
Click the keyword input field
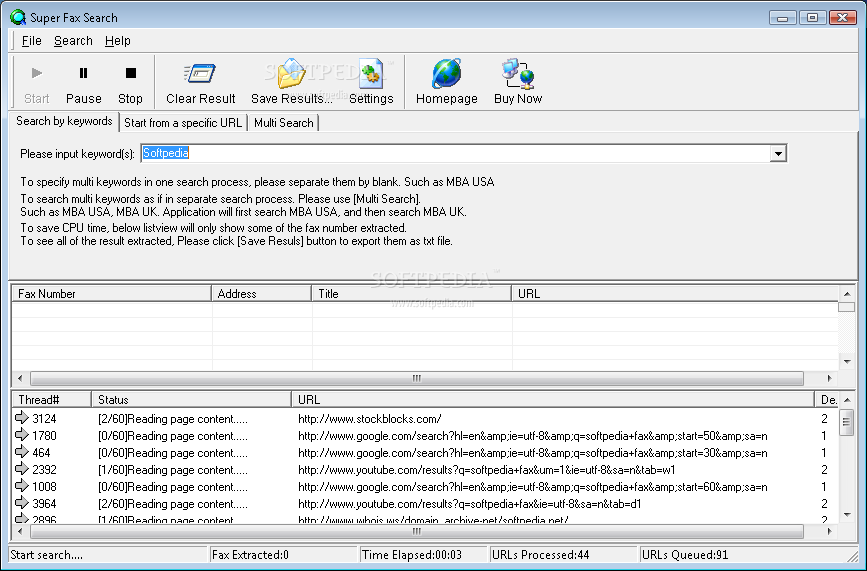(x=455, y=154)
